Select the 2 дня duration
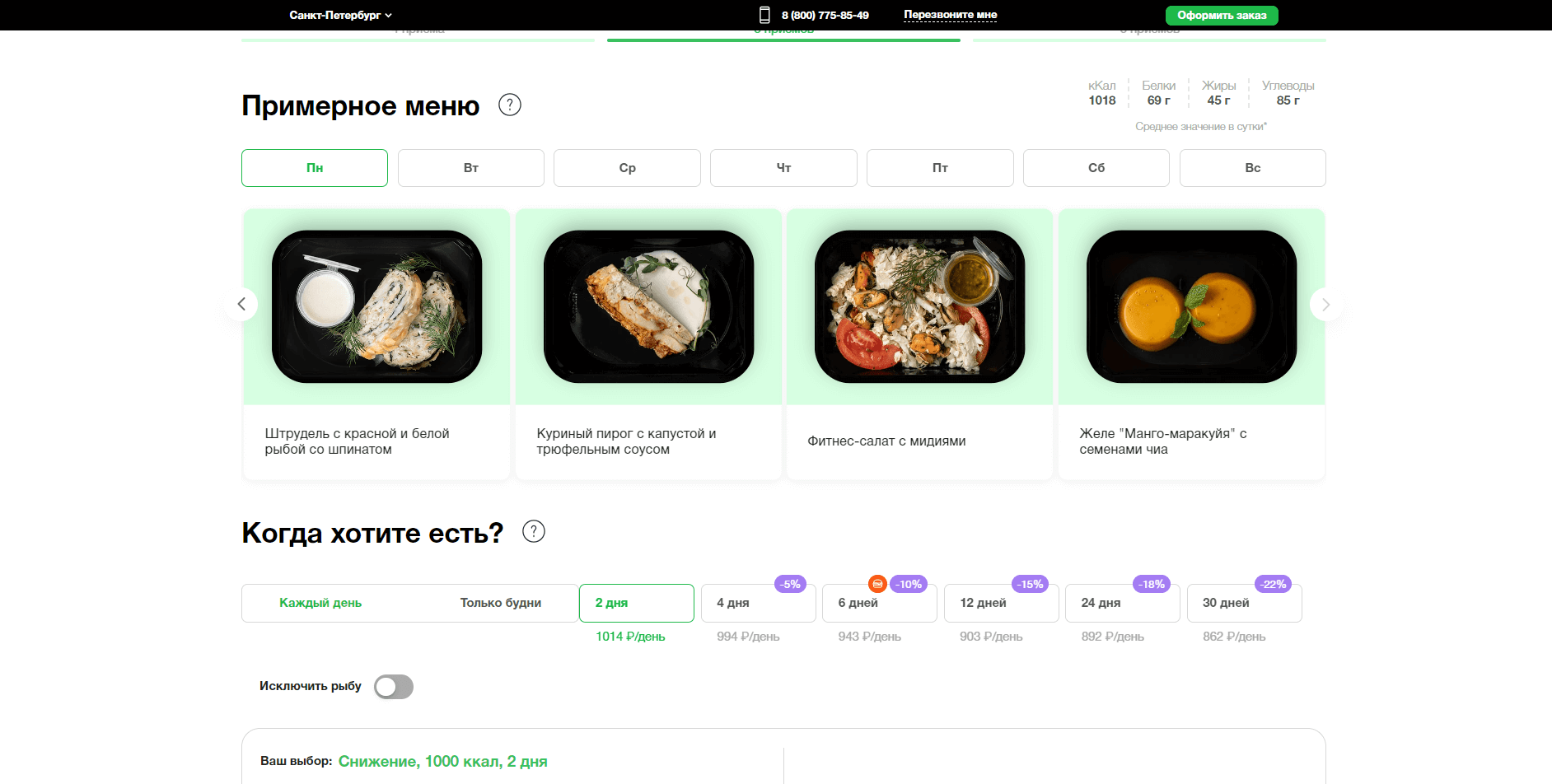This screenshot has height=784, width=1552. (x=637, y=603)
